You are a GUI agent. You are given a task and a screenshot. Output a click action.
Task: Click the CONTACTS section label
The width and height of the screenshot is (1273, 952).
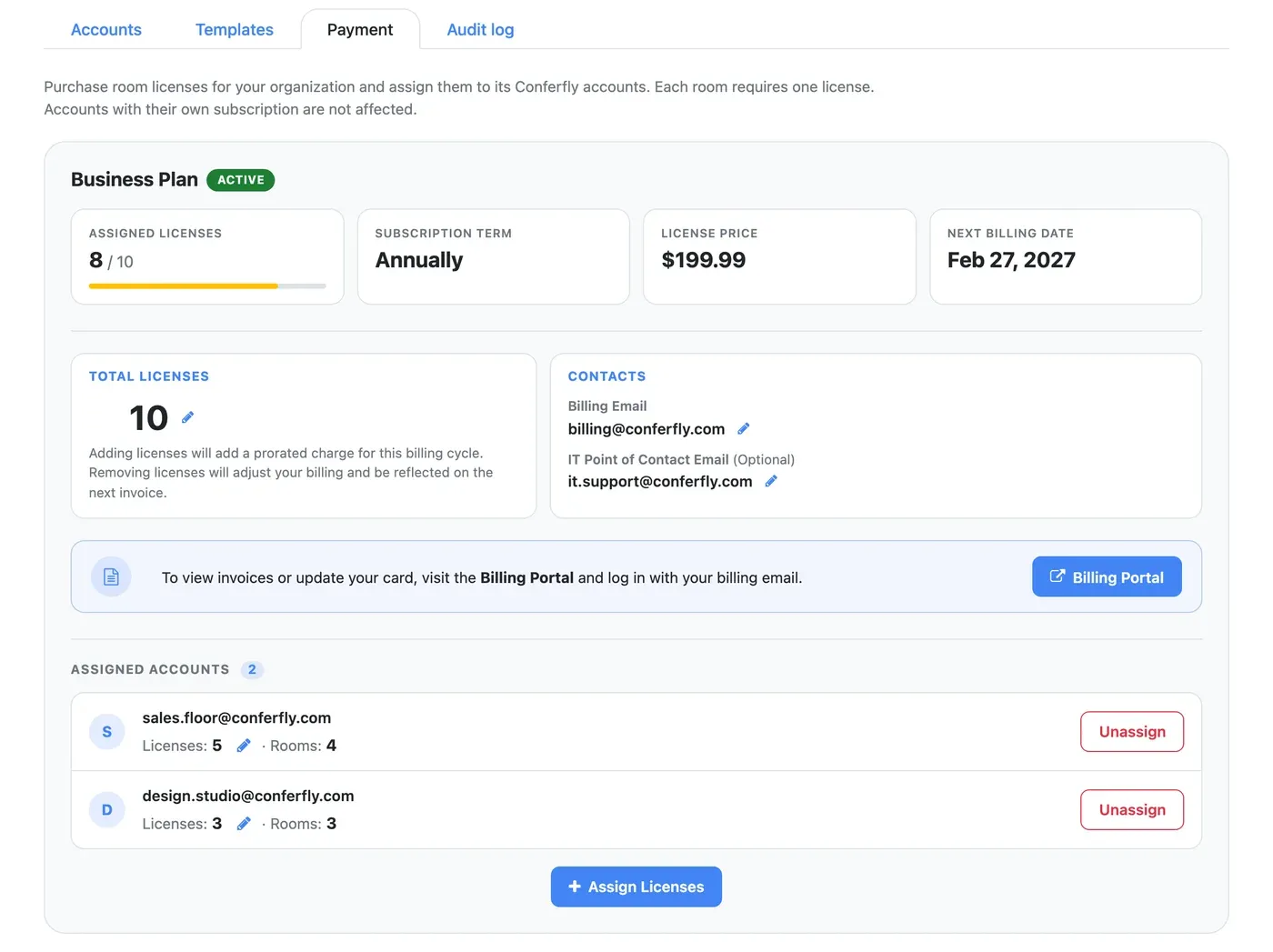point(606,376)
